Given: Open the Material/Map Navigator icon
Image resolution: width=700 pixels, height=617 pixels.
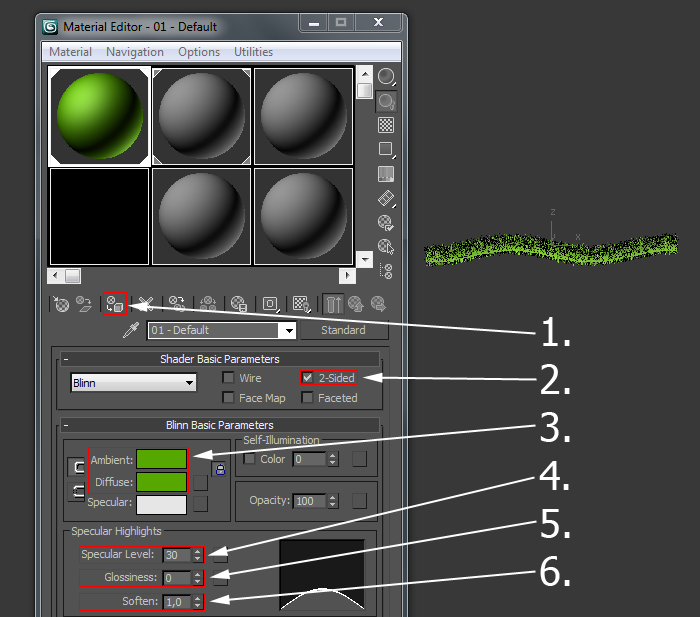Looking at the screenshot, I should coord(386,271).
